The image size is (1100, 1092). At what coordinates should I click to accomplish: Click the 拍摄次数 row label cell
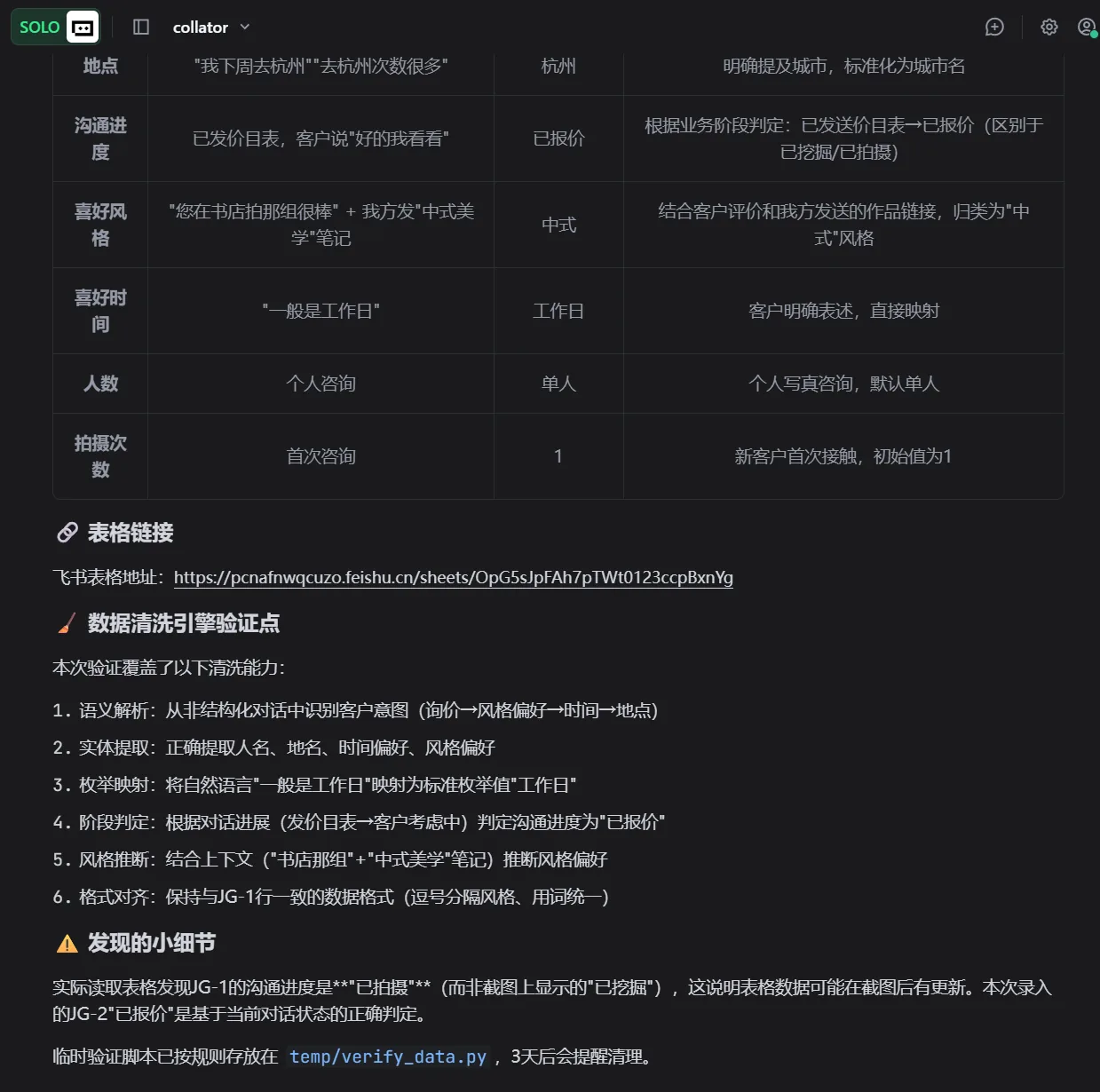click(100, 456)
